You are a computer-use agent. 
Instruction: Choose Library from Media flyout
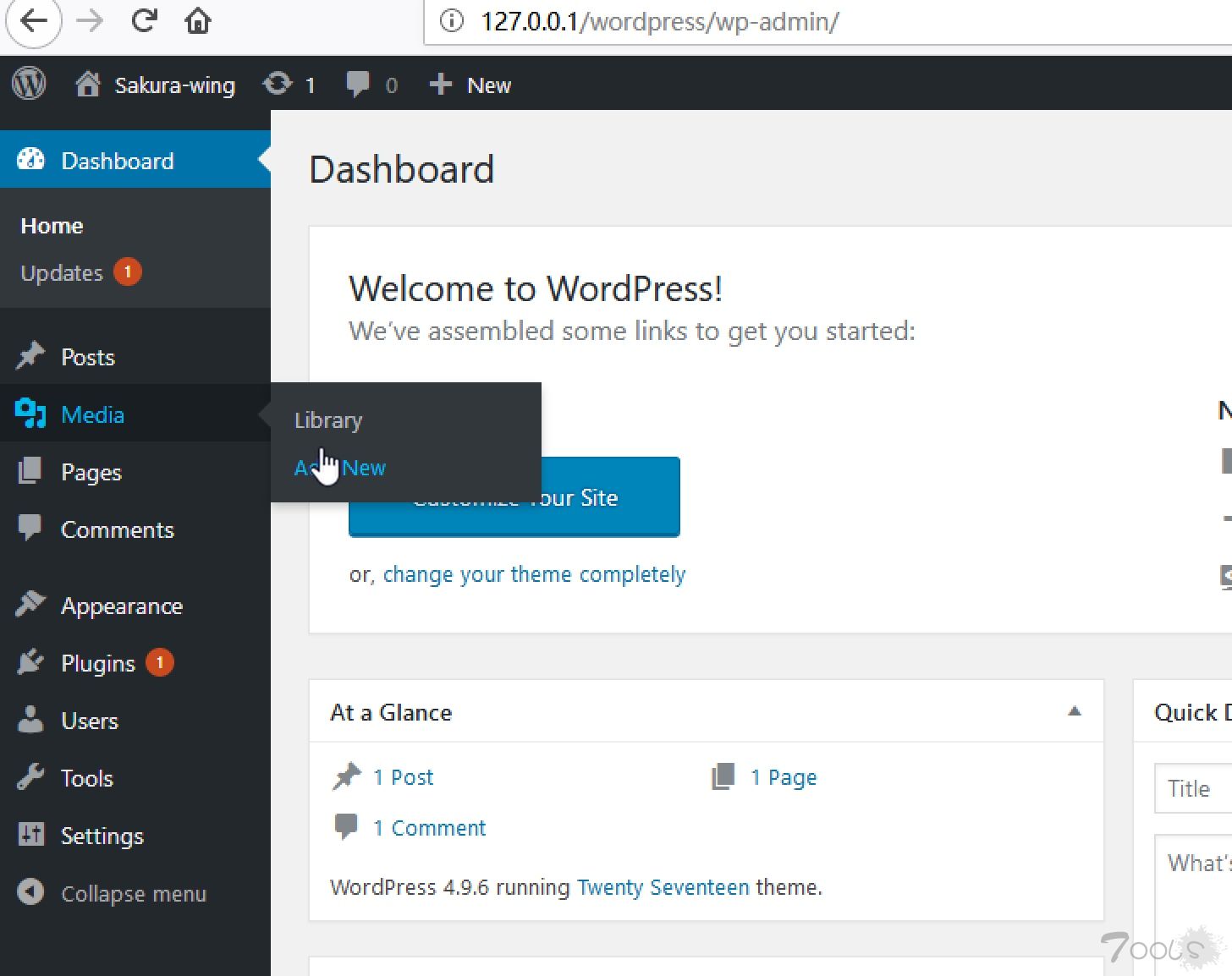click(328, 420)
